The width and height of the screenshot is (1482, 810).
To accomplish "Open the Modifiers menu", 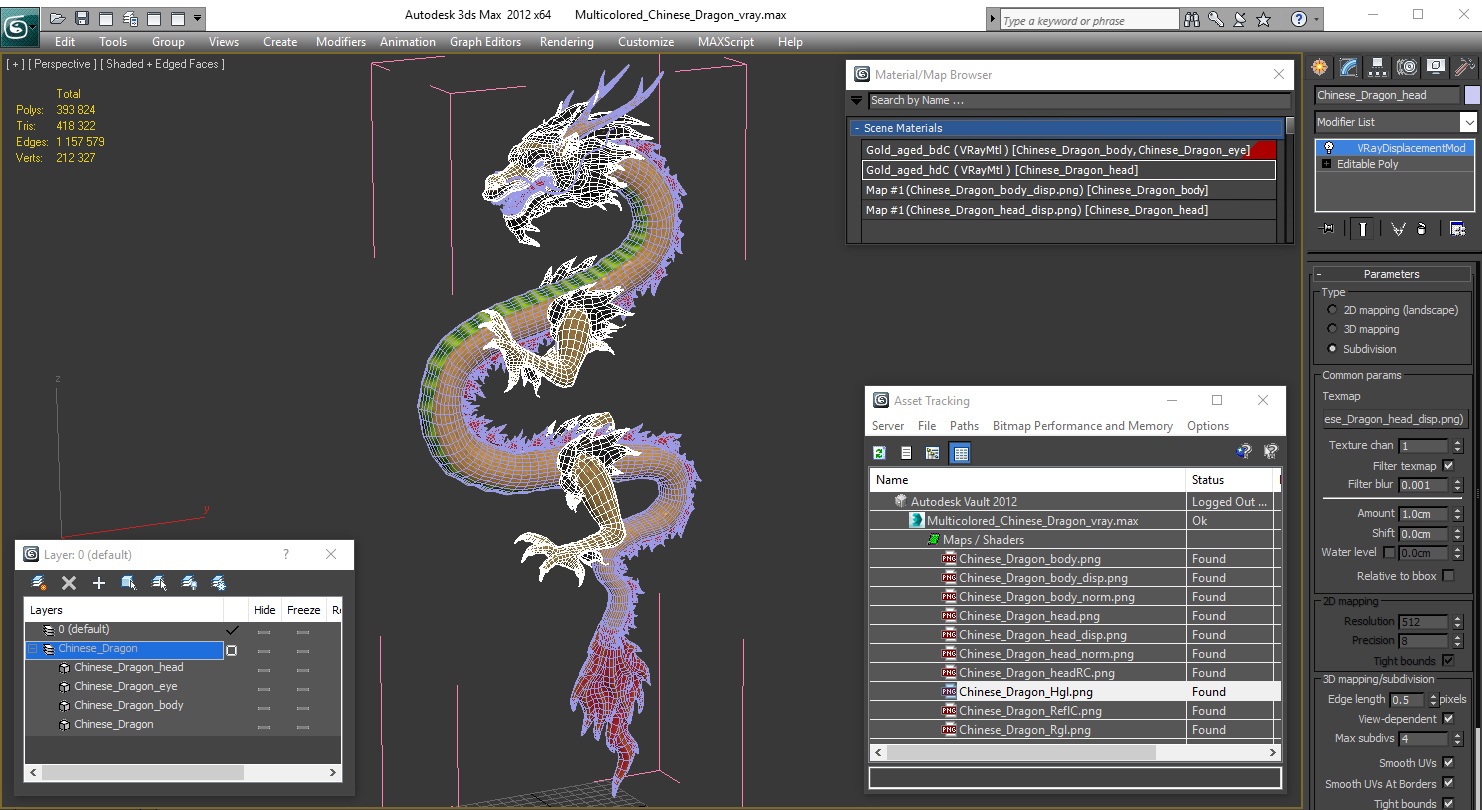I will pos(341,42).
